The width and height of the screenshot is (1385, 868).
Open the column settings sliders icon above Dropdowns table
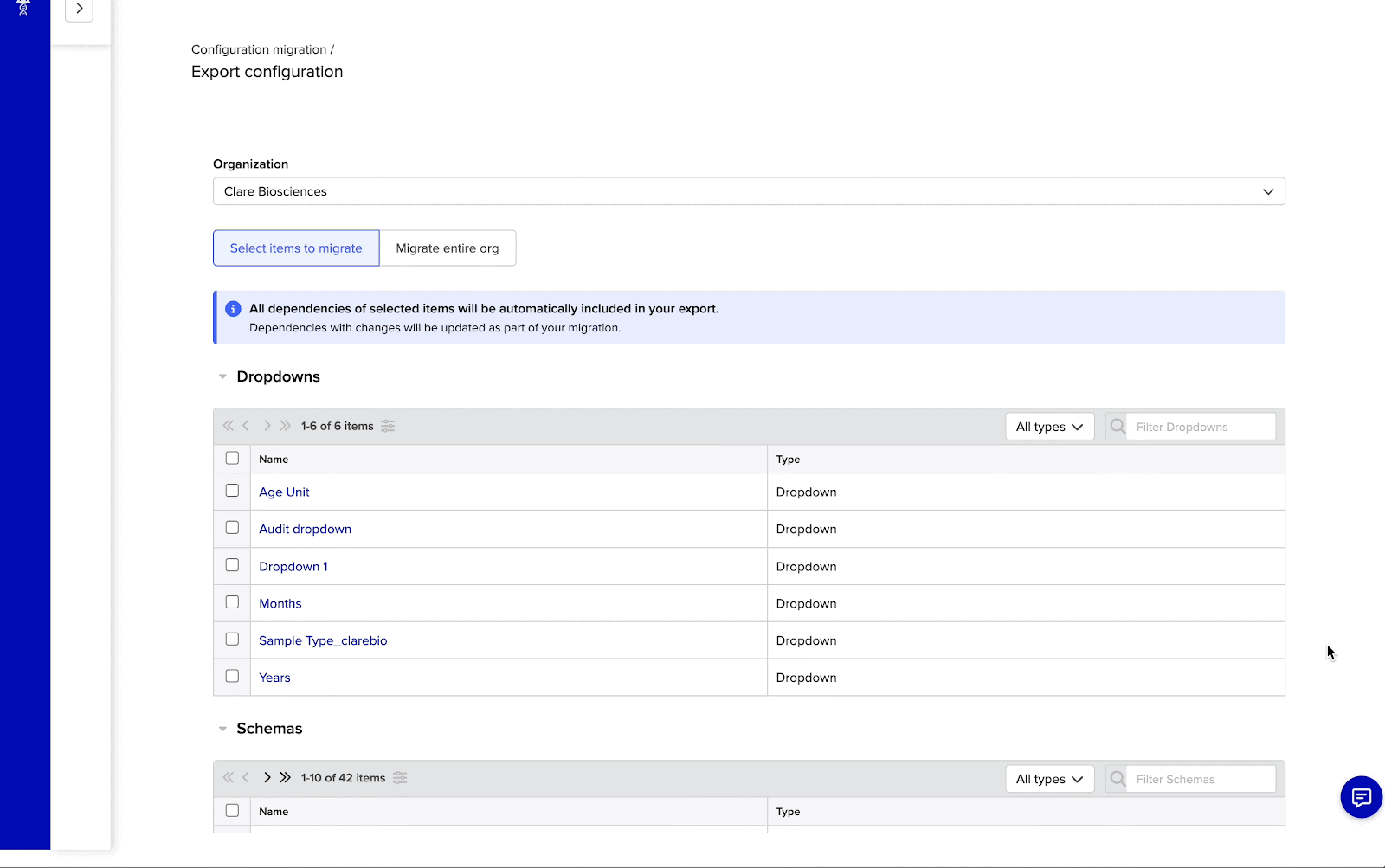point(388,426)
